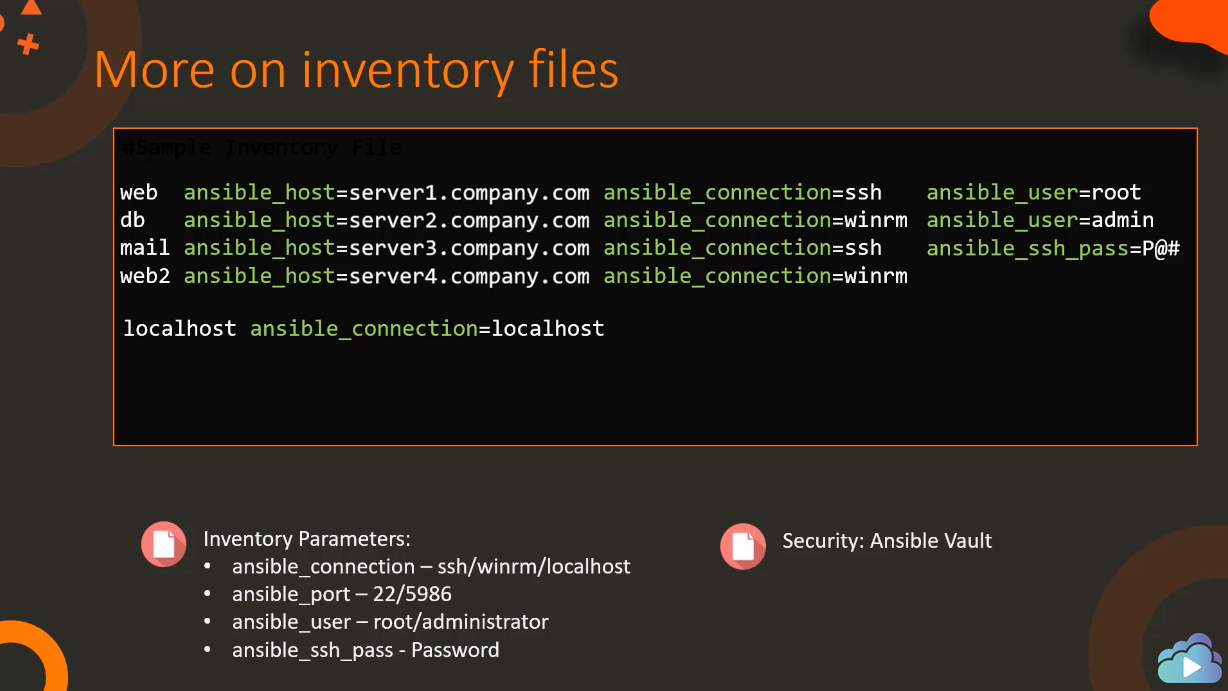The height and width of the screenshot is (691, 1228).
Task: Click the 'db' host alias
Action: pos(133,221)
